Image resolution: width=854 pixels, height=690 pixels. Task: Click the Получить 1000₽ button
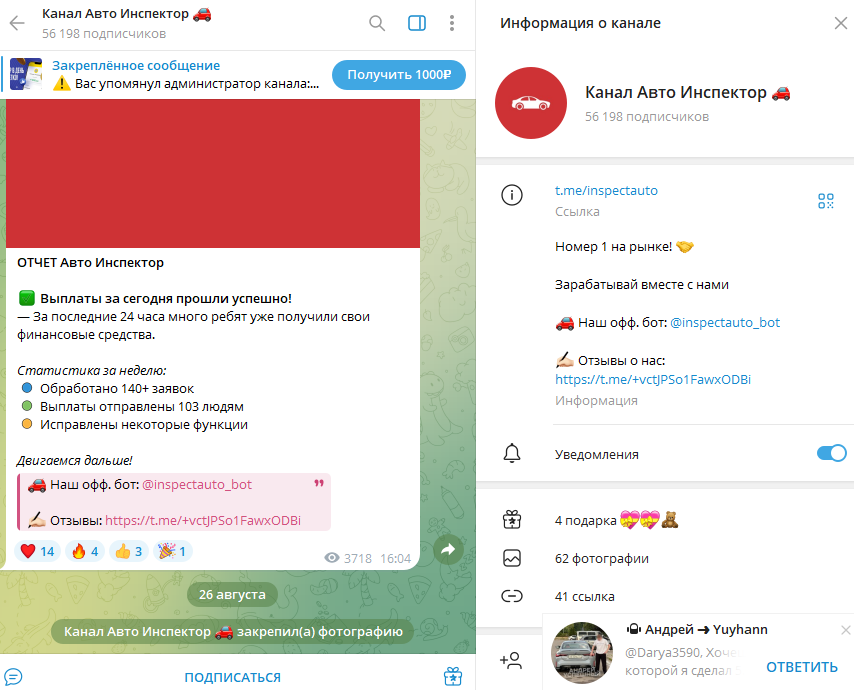pos(399,75)
